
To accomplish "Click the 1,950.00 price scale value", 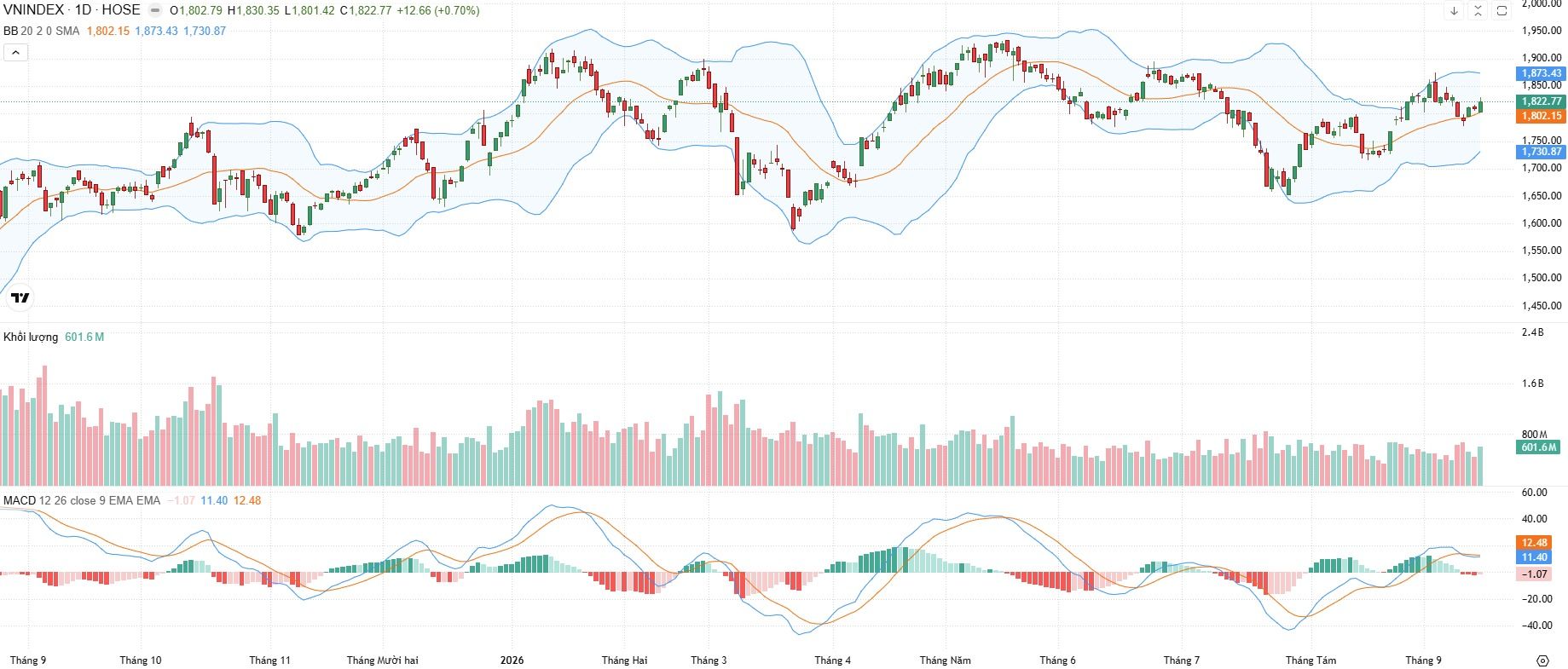I will (x=1542, y=31).
